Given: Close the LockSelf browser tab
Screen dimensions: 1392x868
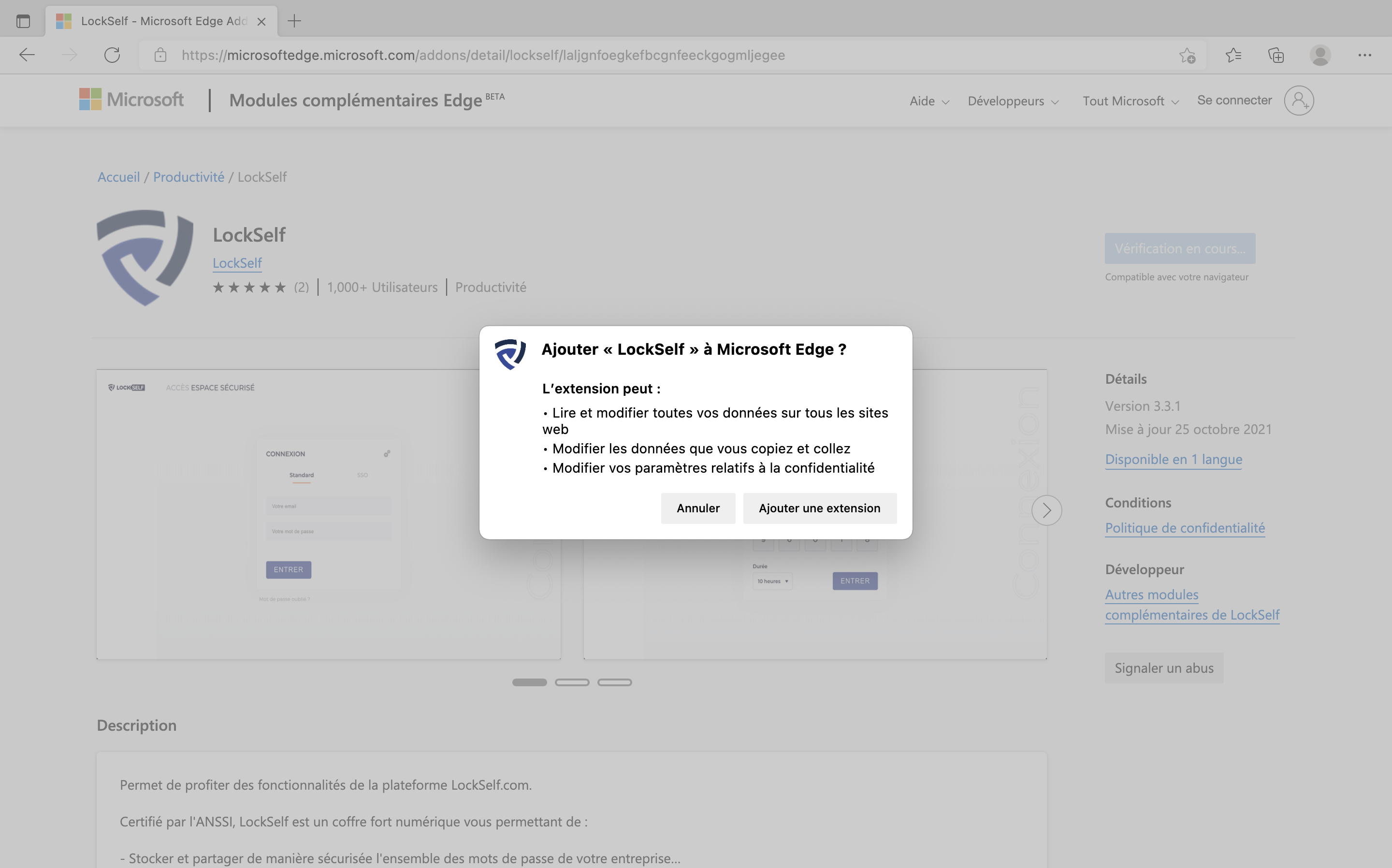Looking at the screenshot, I should 261,21.
